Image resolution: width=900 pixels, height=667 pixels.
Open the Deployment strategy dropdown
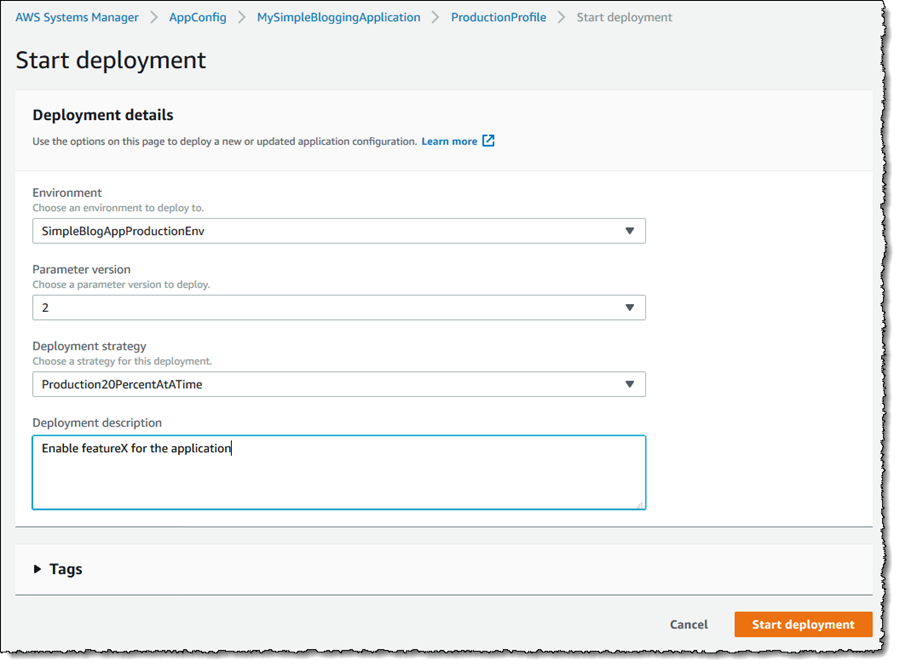339,384
